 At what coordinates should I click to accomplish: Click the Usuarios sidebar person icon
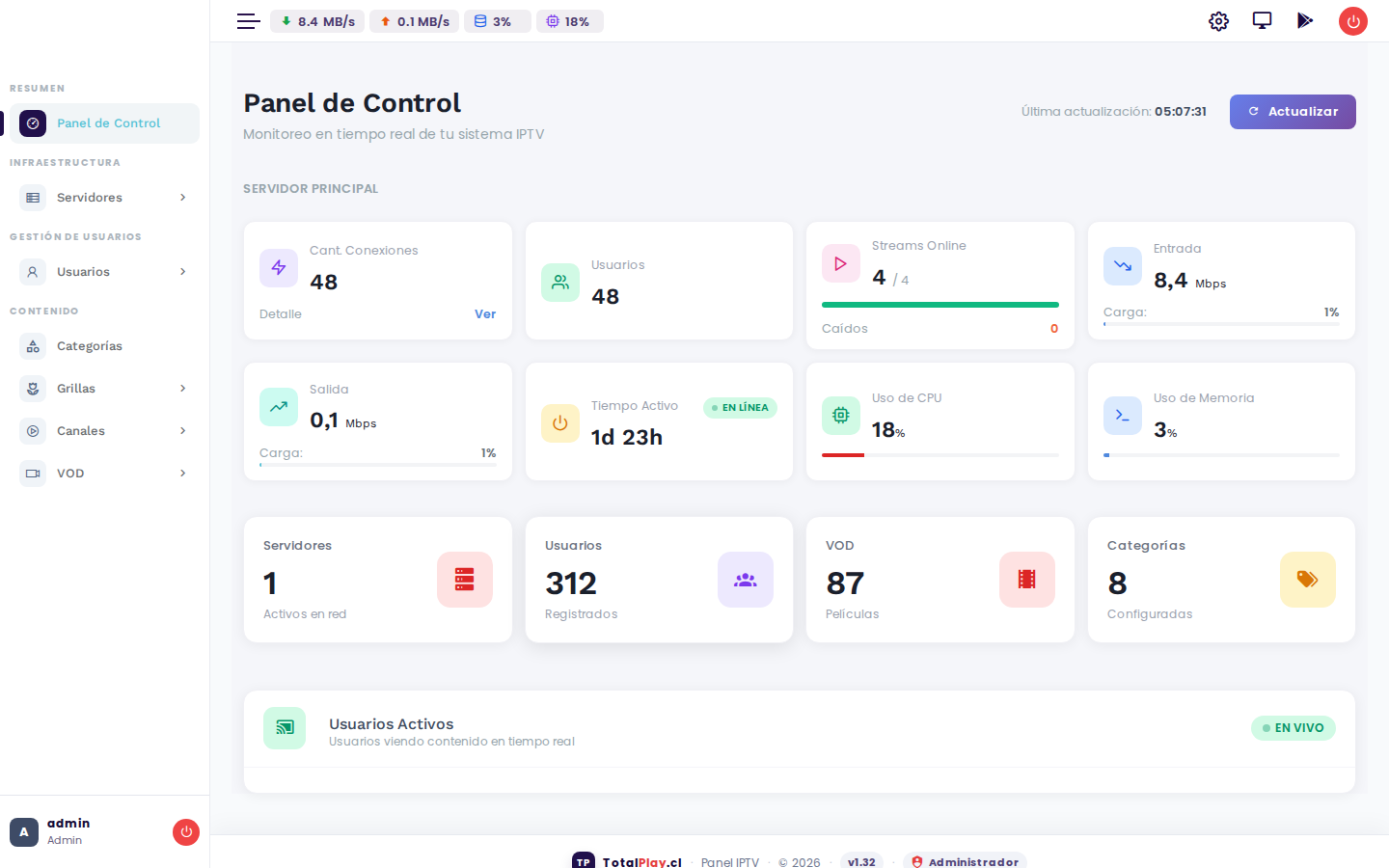click(33, 272)
